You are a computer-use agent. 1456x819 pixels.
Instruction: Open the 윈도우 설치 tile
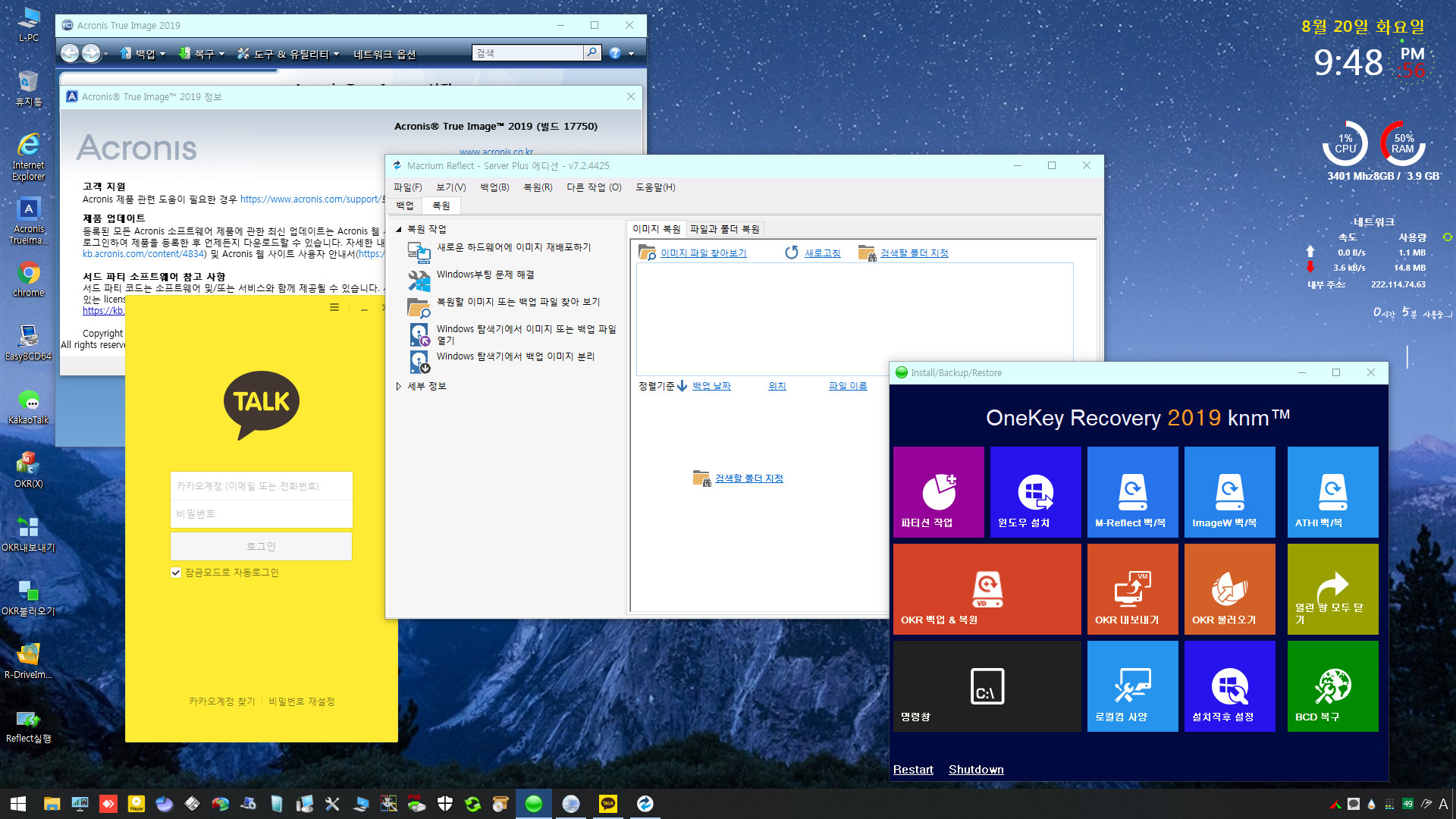[1035, 492]
